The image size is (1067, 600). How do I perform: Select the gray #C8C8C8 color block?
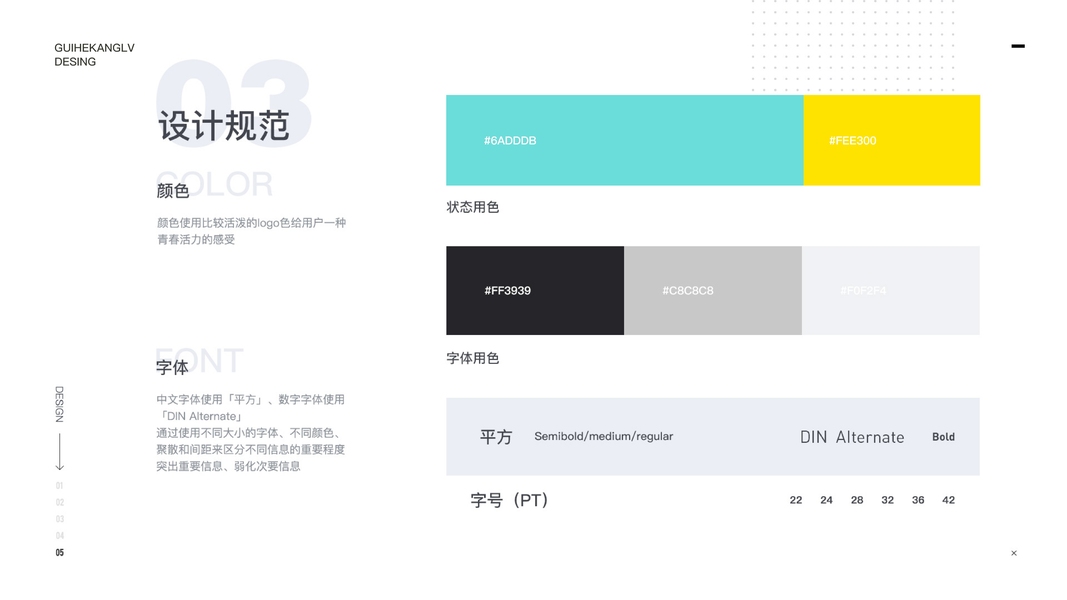point(712,290)
